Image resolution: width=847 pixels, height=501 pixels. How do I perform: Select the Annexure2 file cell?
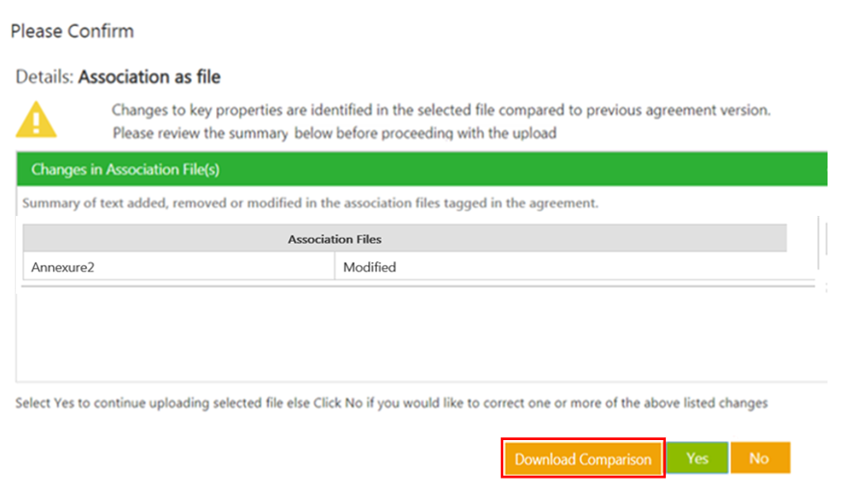pos(178,267)
